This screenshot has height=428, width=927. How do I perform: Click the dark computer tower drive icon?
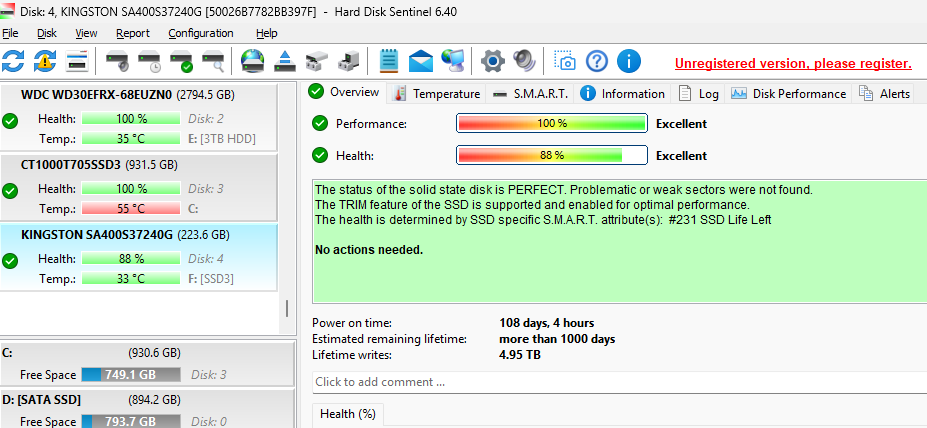(349, 61)
